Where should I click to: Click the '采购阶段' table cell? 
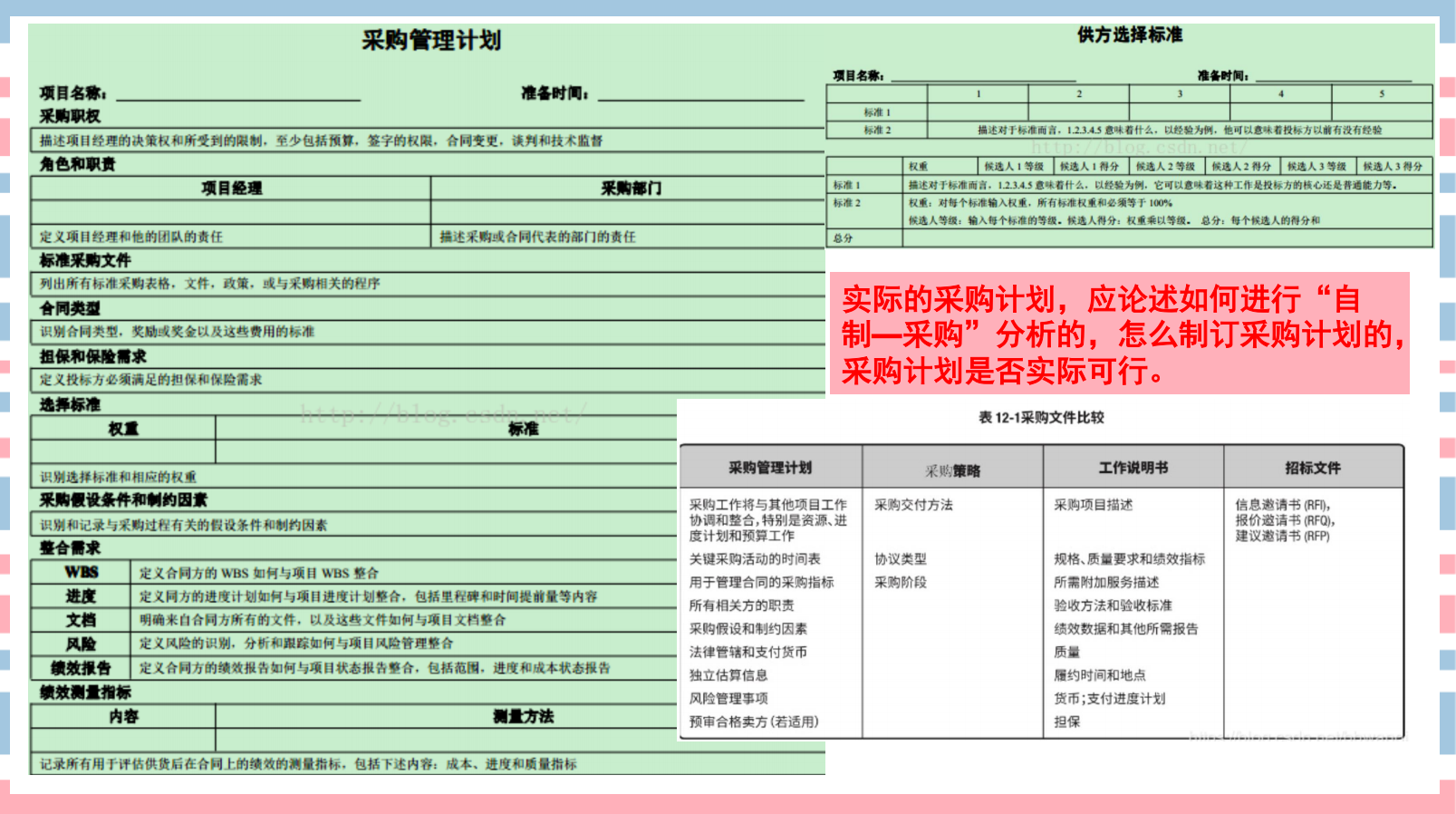pos(901,582)
